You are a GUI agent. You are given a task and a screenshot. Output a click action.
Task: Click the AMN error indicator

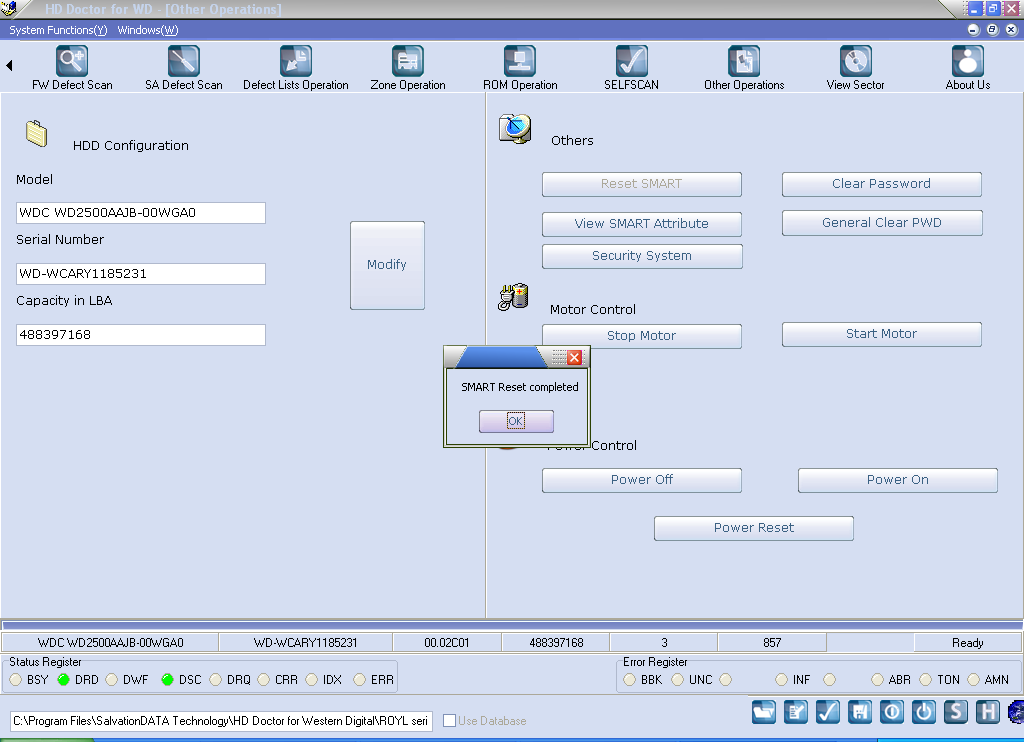973,680
